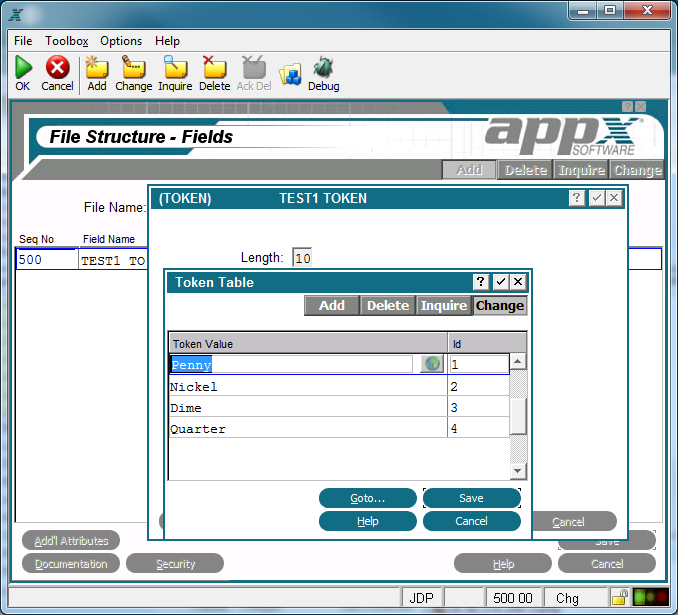Click the padlock icon in status bar

coord(620,598)
